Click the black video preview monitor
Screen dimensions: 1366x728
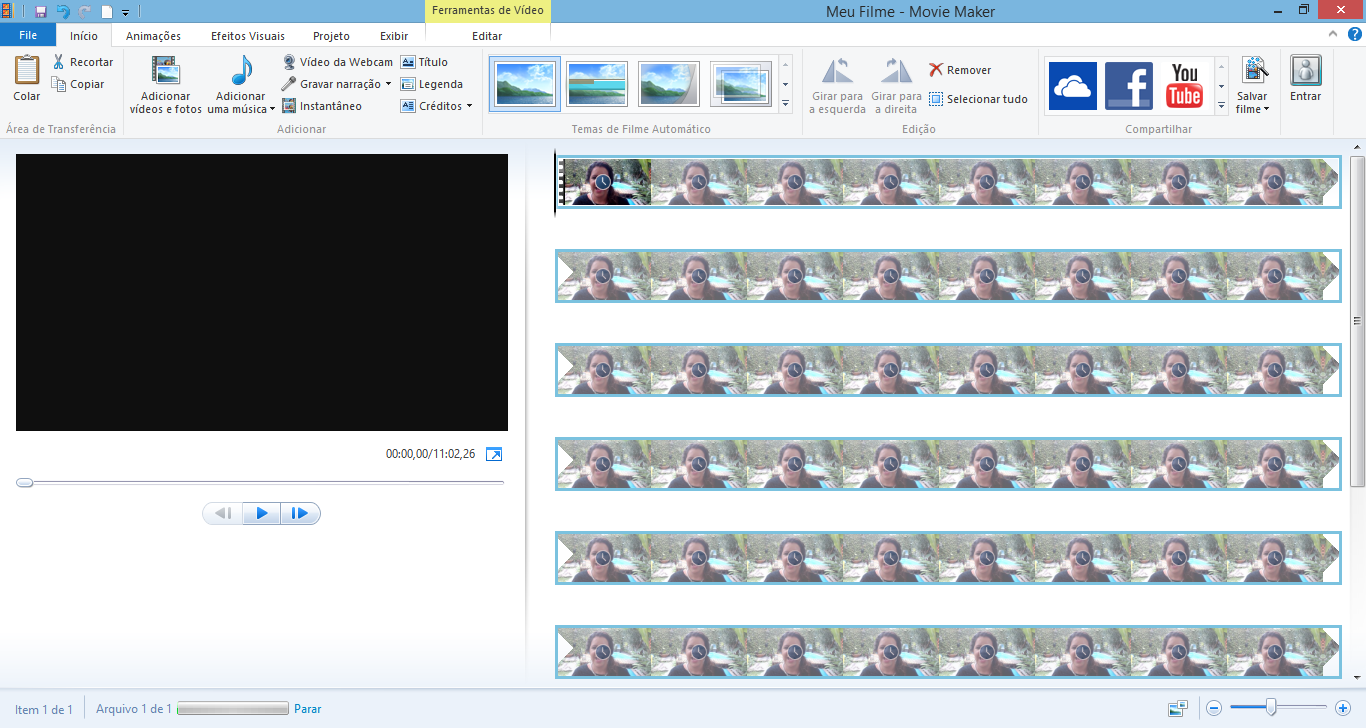(262, 292)
